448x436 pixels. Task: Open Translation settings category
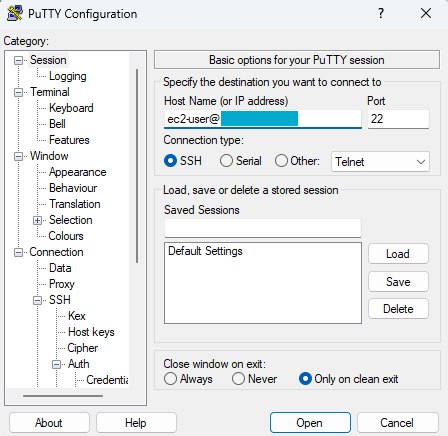75,204
